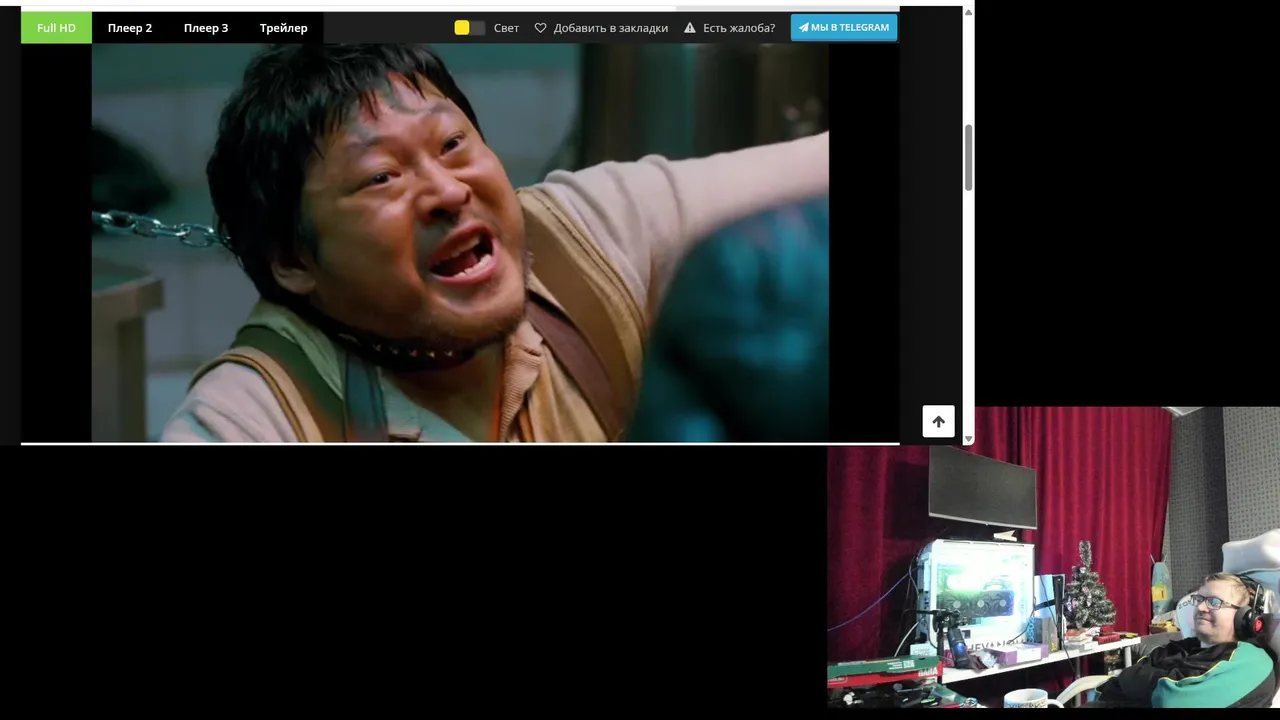The width and height of the screenshot is (1280, 720).
Task: Click the warning triangle complaint icon
Action: 690,28
